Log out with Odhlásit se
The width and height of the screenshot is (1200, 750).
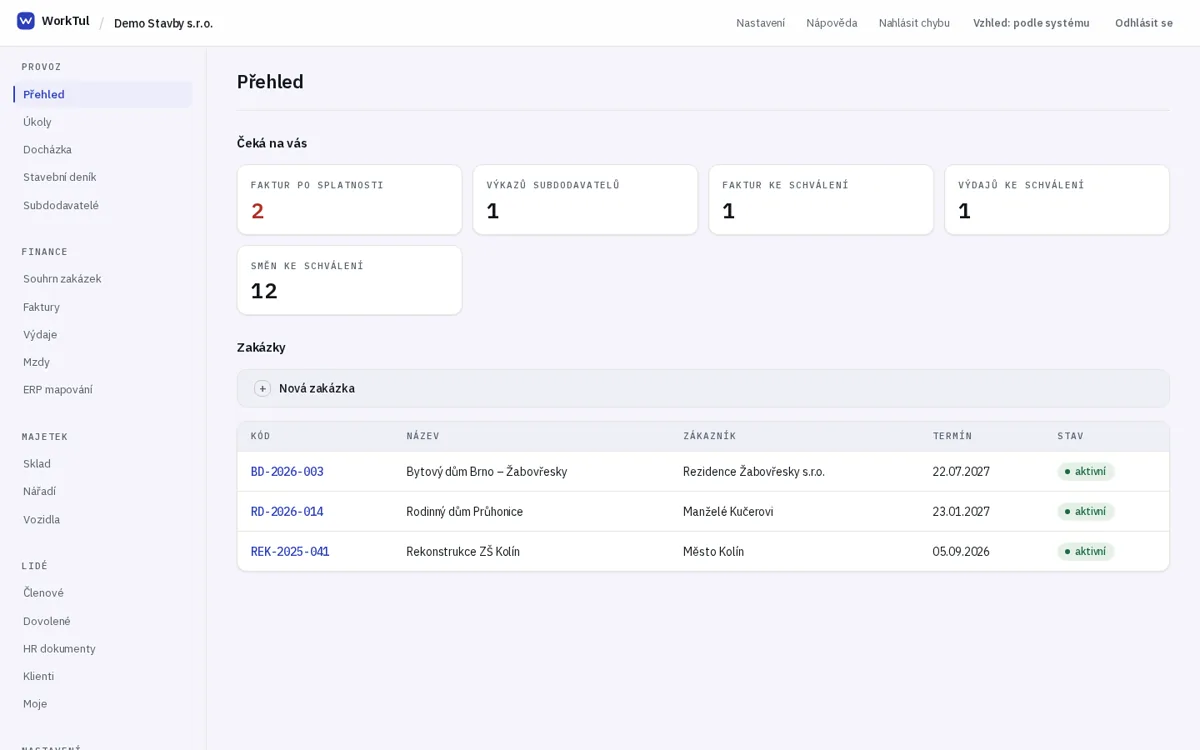click(x=1144, y=23)
